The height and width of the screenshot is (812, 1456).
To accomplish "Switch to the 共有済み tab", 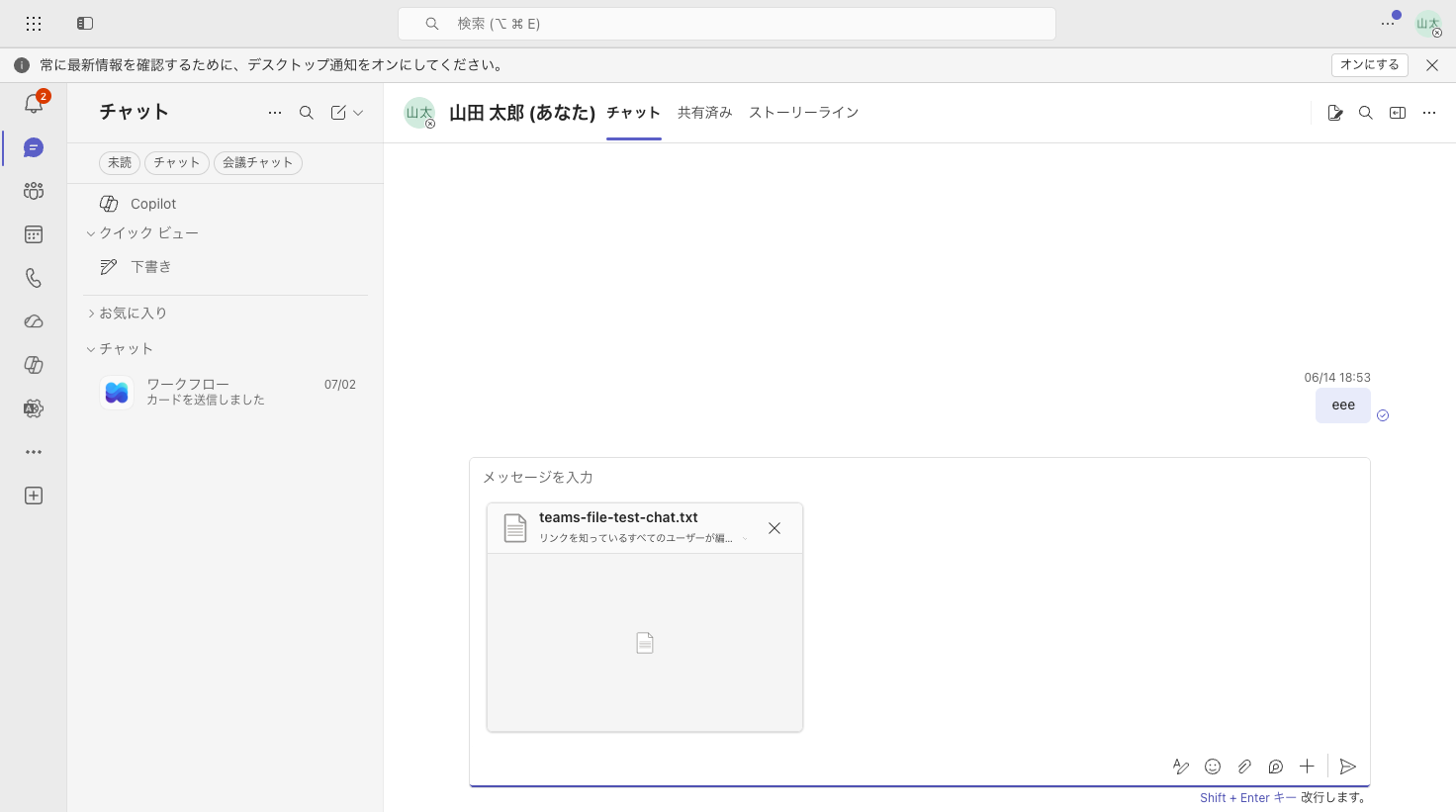I will coord(704,113).
